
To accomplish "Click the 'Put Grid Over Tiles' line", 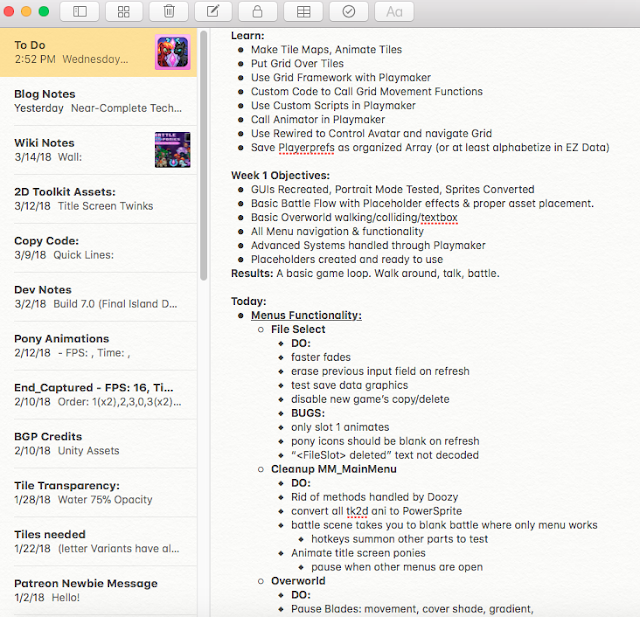I will (298, 64).
